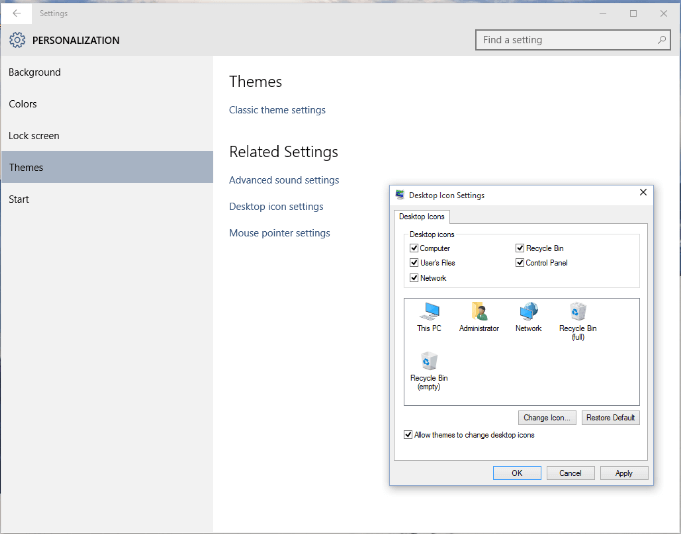This screenshot has width=681, height=534.
Task: Minimize the Settings window
Action: point(603,13)
